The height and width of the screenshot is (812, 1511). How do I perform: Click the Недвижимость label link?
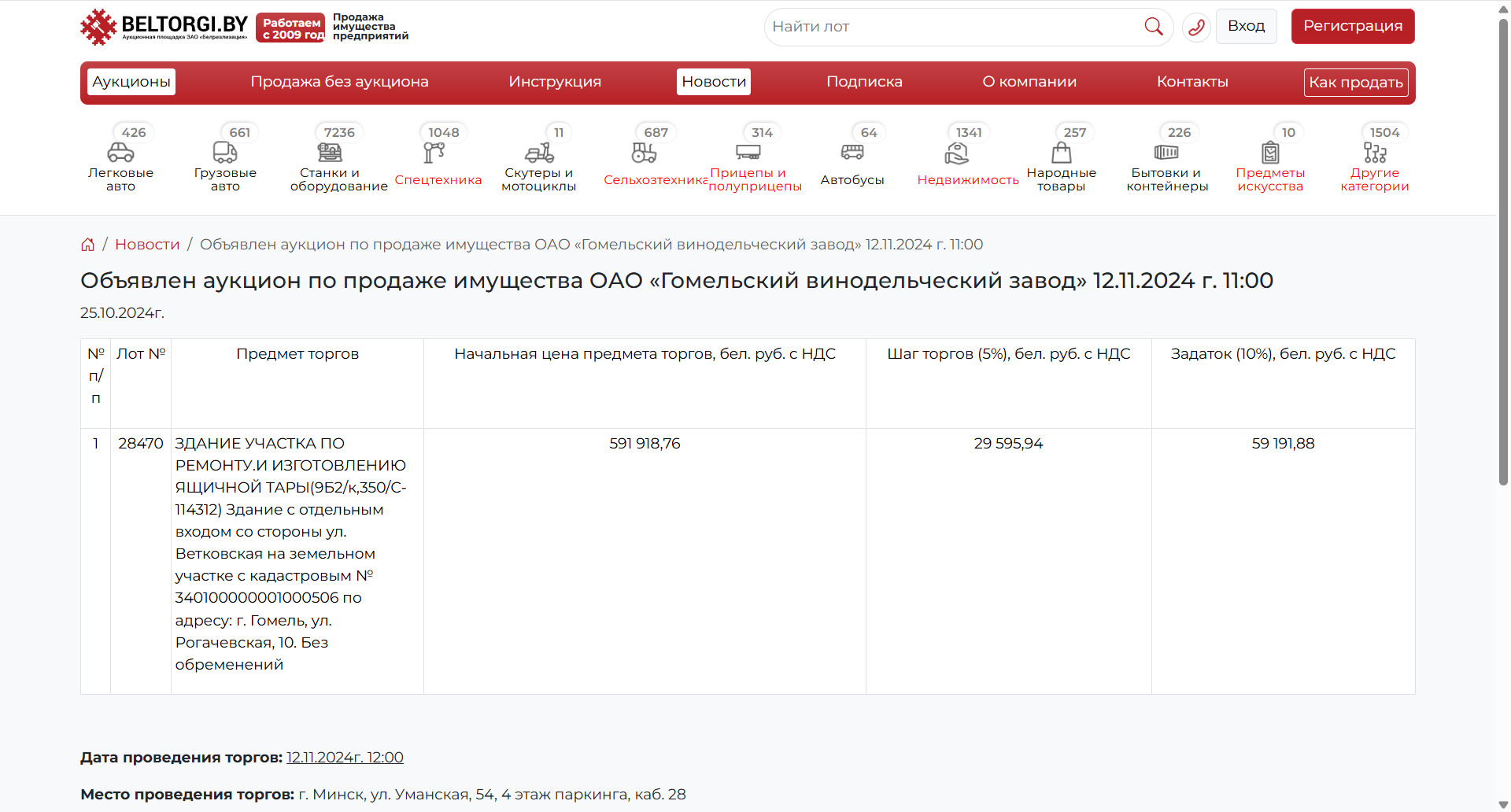968,180
